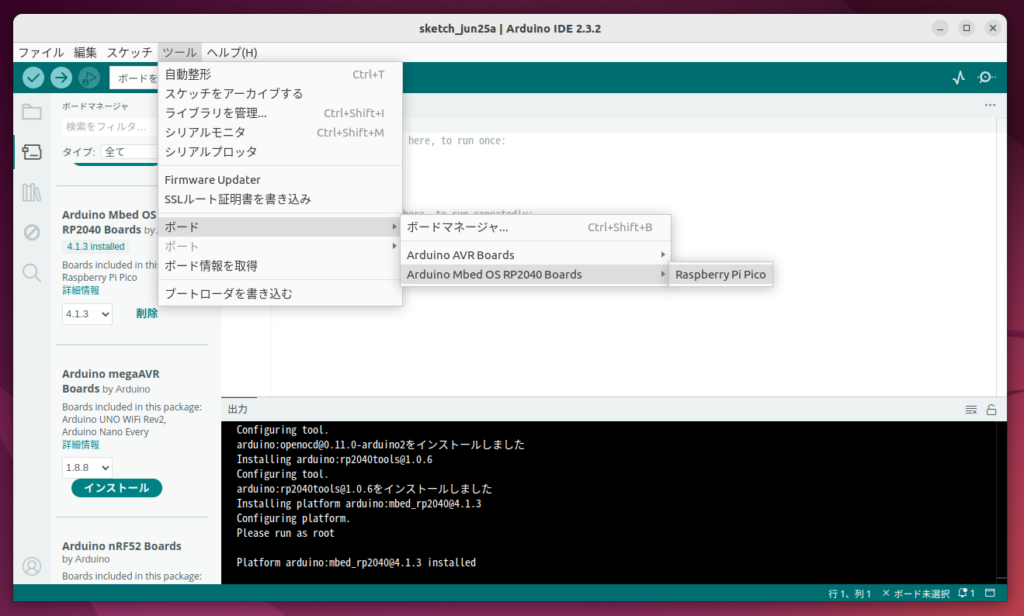The image size is (1024, 616).
Task: Open the Search sidebar icon
Action: pos(31,272)
